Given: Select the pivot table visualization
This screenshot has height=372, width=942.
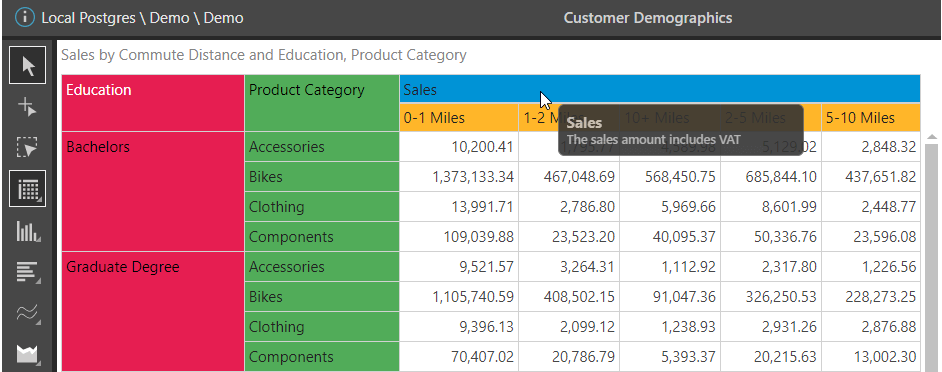Looking at the screenshot, I should point(28,189).
